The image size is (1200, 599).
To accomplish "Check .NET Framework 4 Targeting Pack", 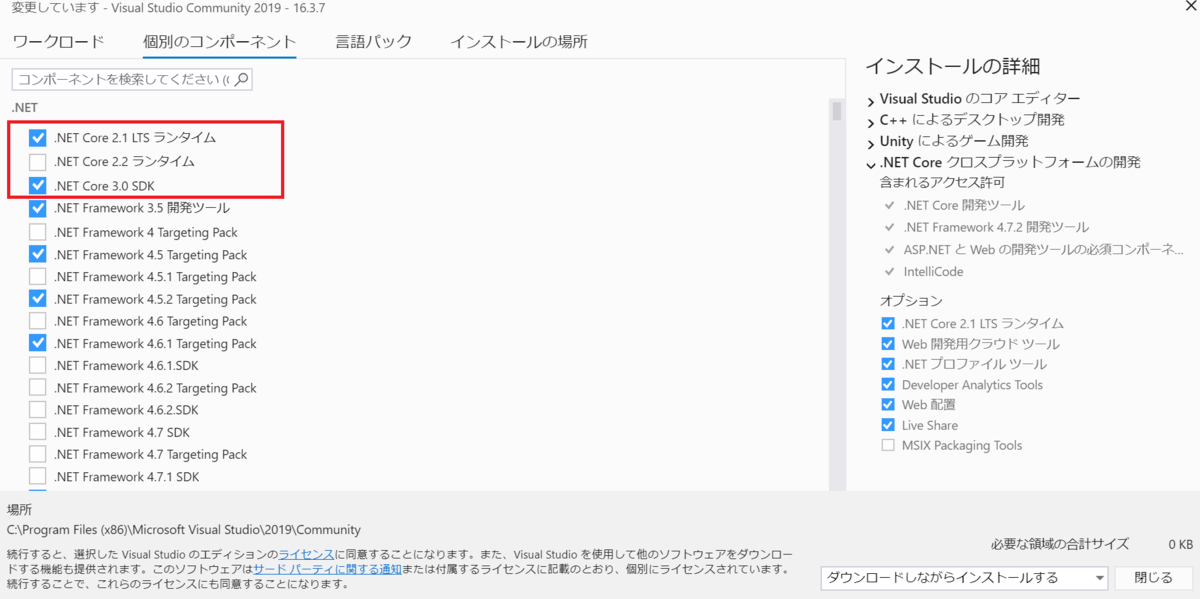I will point(38,232).
